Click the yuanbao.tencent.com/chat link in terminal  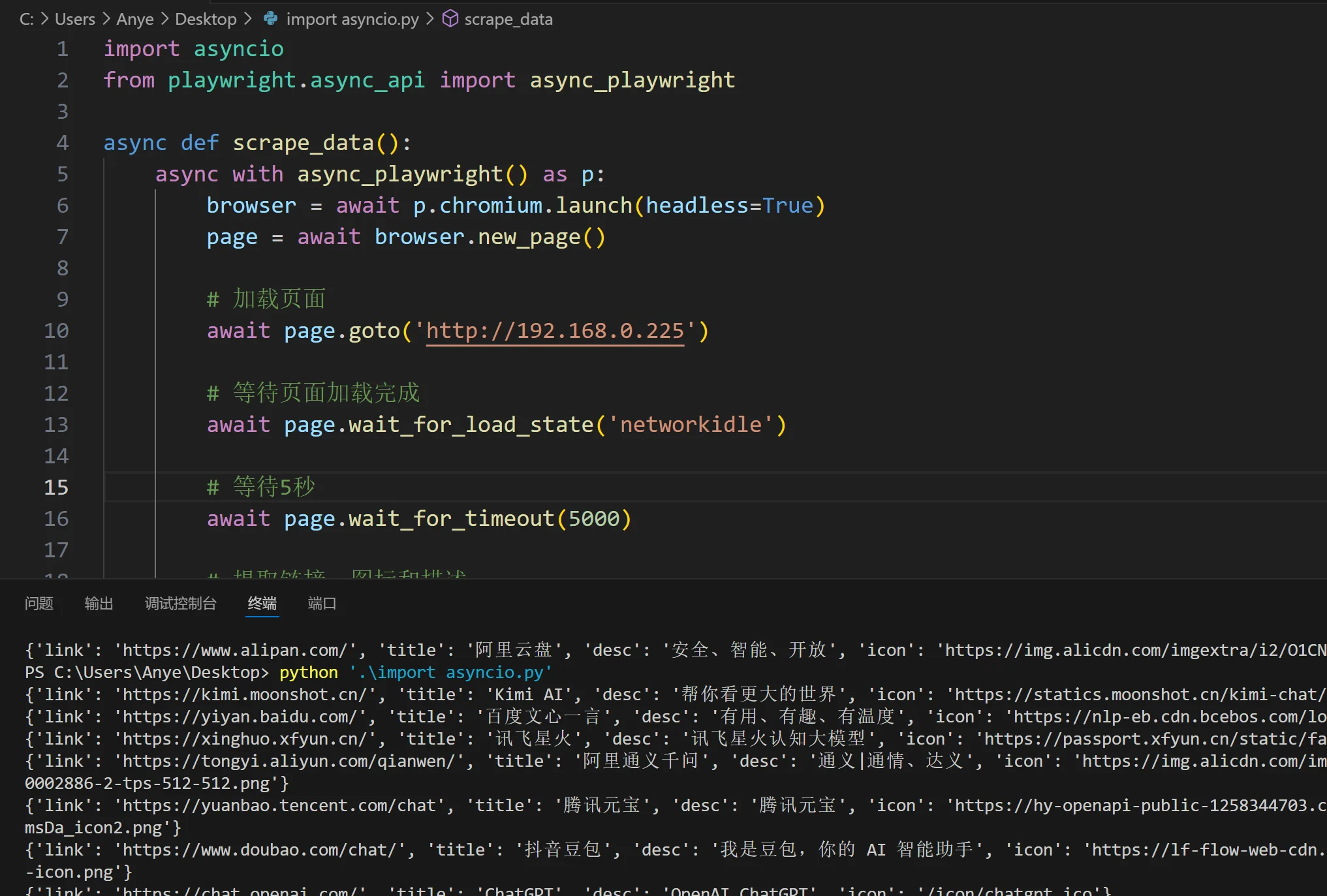279,805
